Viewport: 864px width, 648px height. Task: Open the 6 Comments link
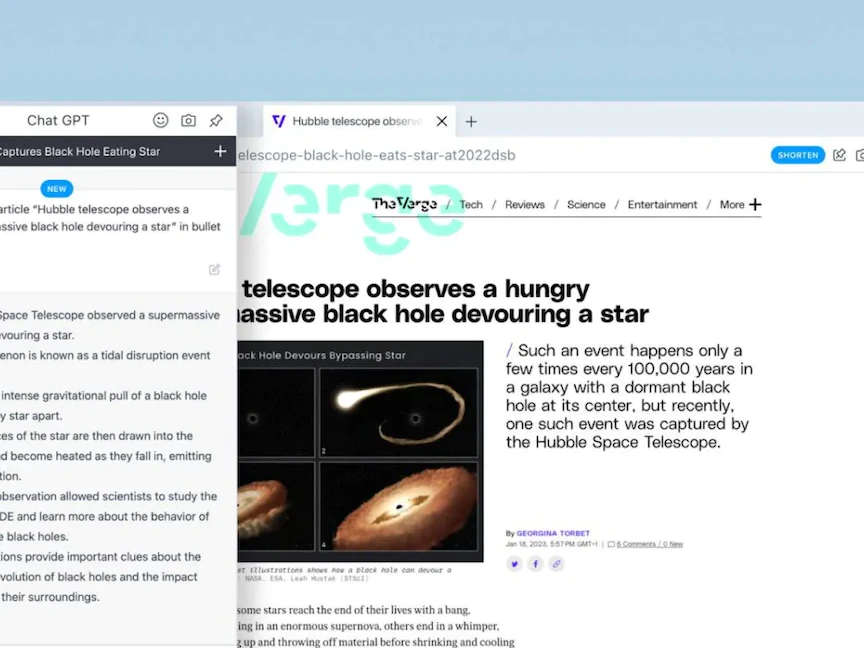636,544
